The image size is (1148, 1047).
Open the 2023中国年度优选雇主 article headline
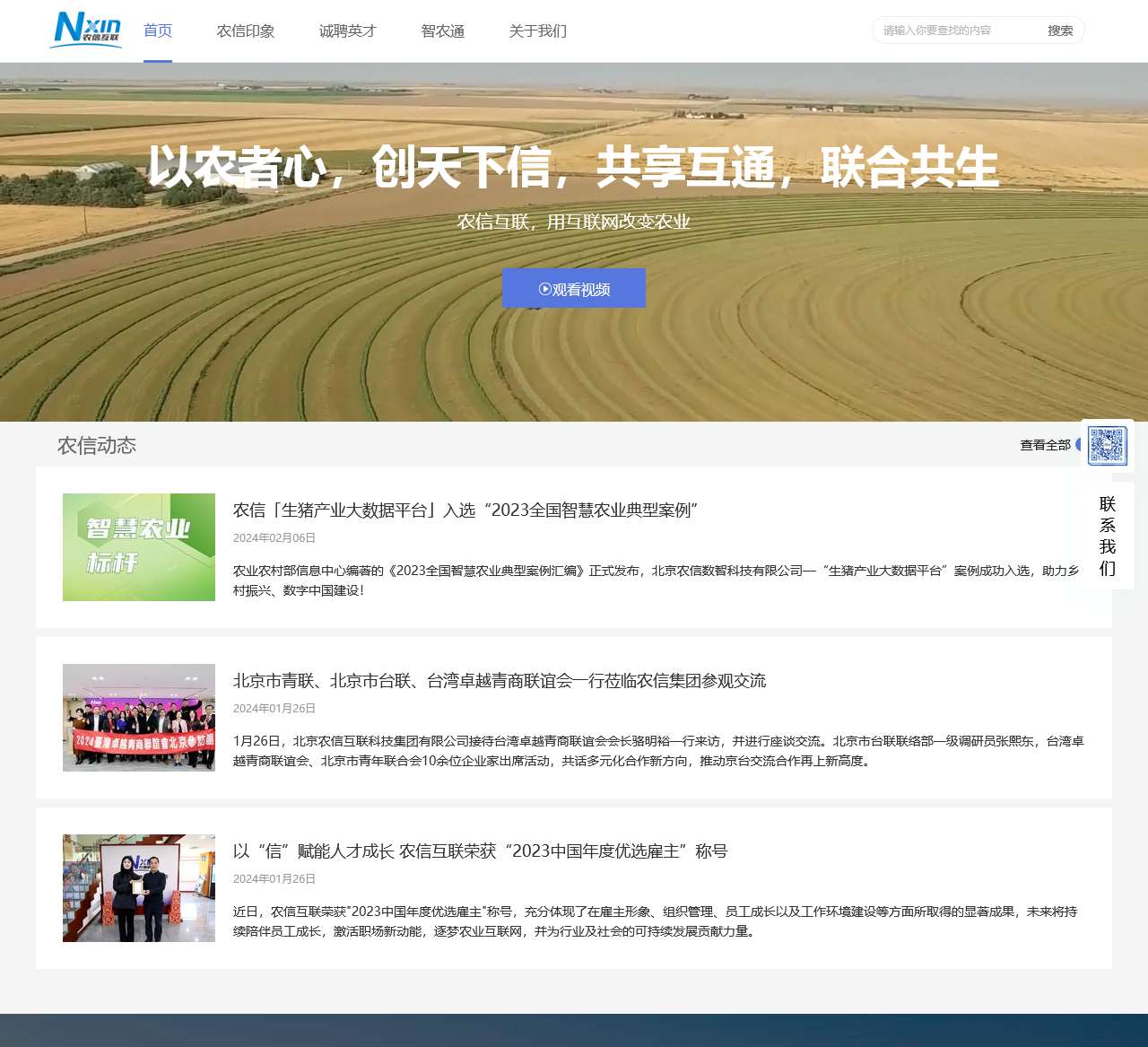pyautogui.click(x=480, y=851)
